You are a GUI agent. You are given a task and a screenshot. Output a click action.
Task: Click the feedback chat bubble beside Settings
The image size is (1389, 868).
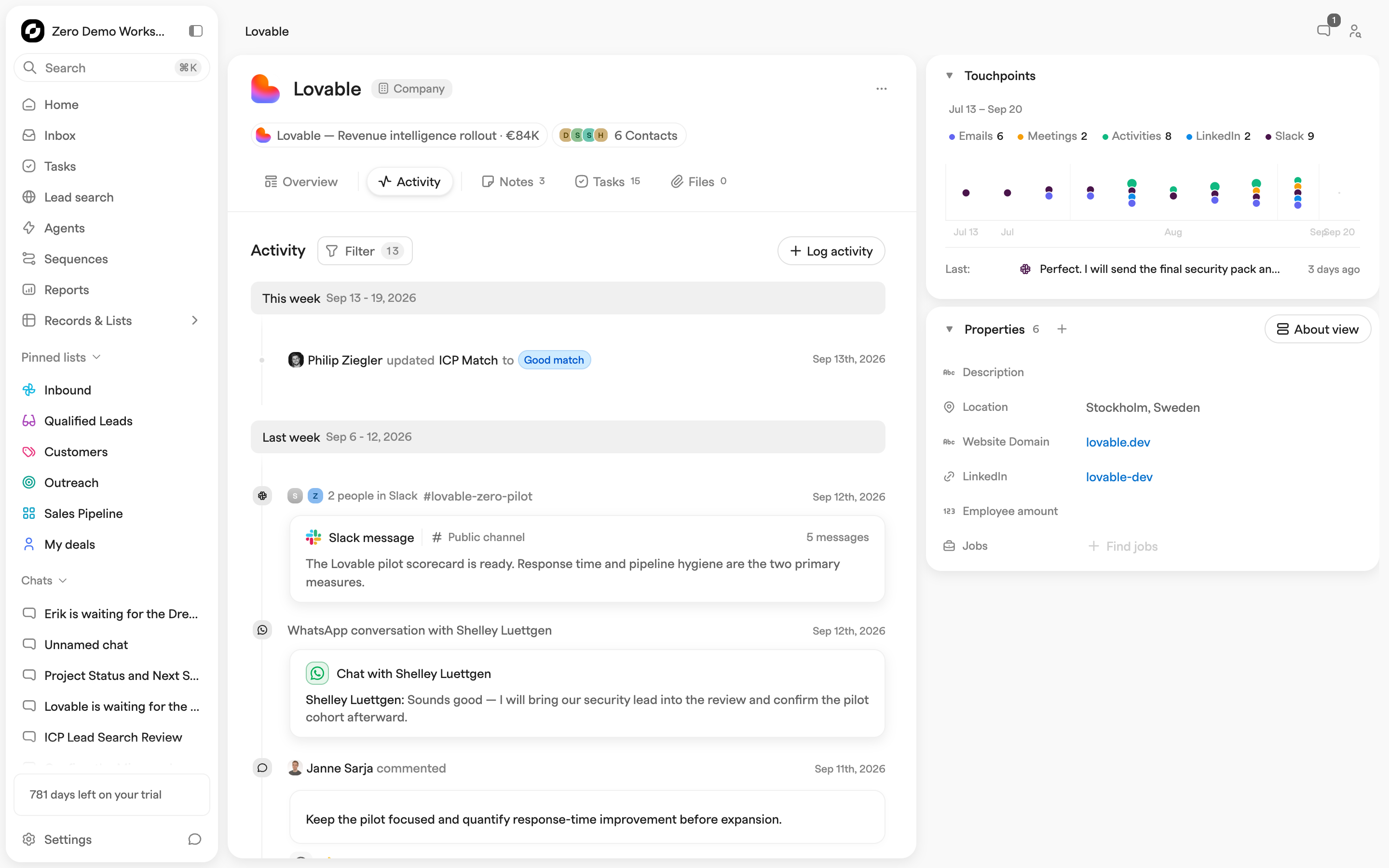coord(195,839)
